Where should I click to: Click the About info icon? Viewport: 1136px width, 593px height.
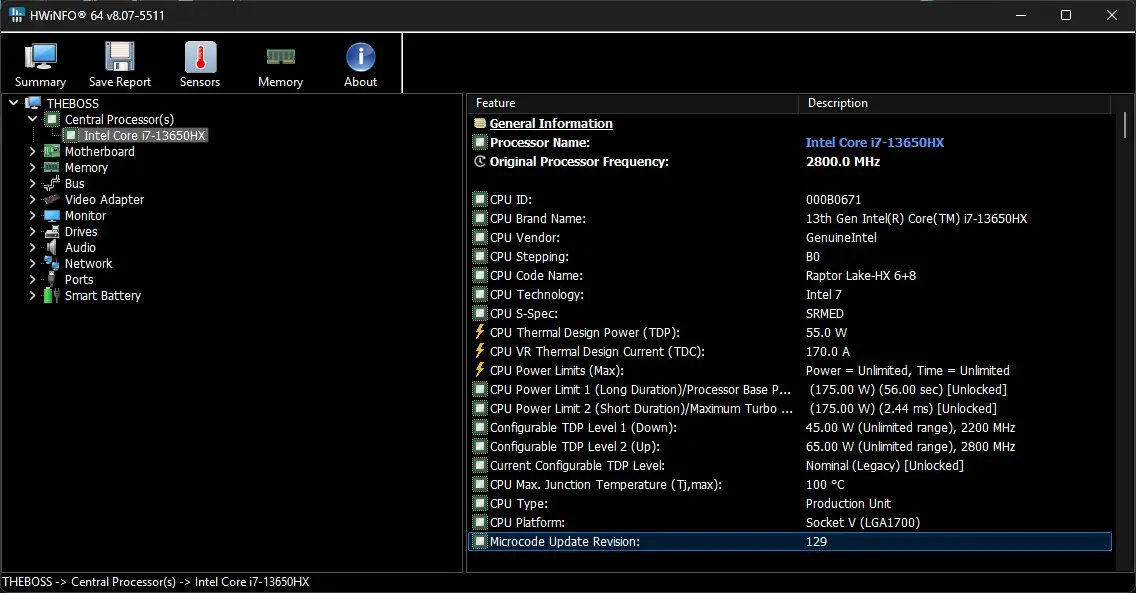coord(360,57)
